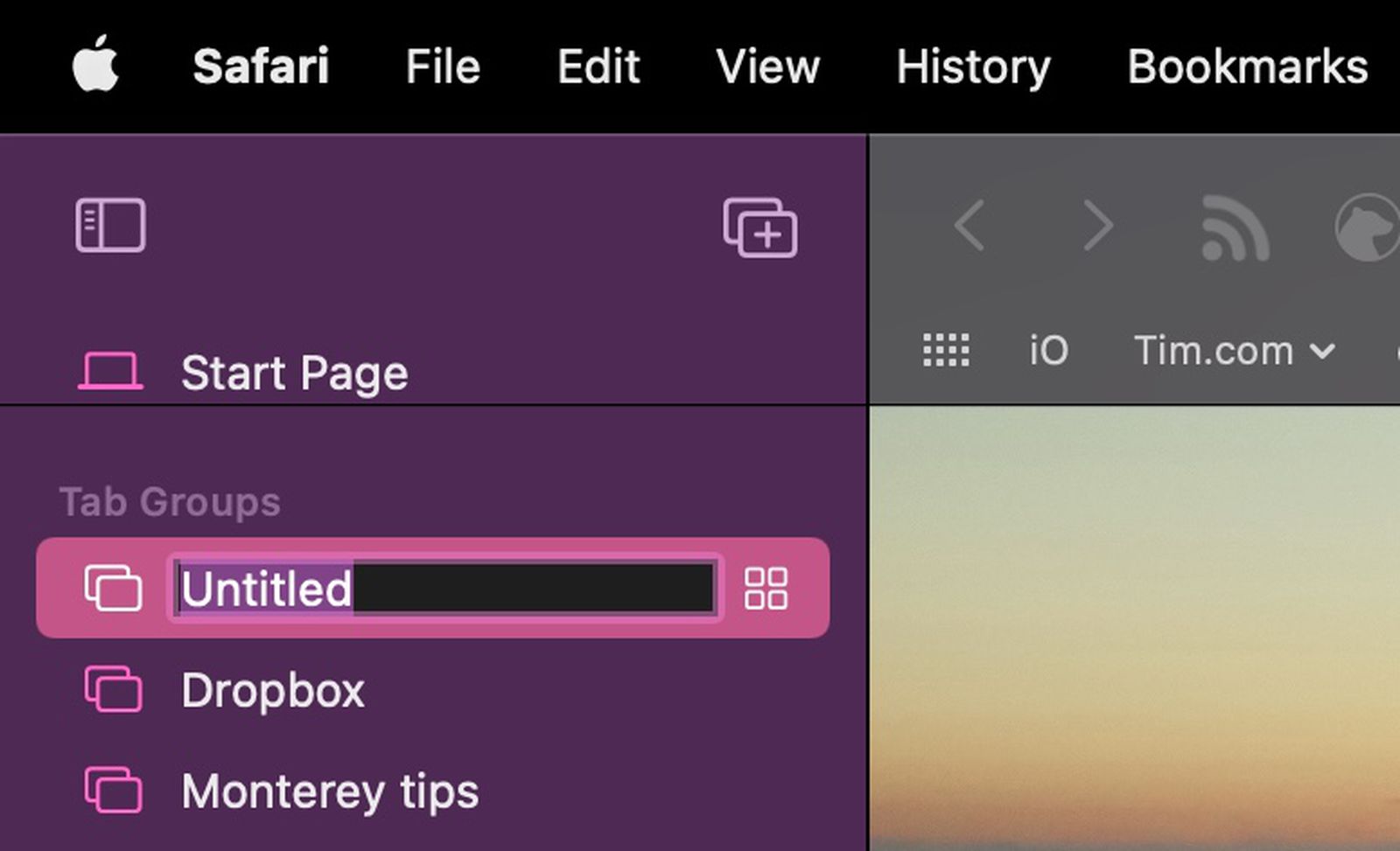The width and height of the screenshot is (1400, 851).
Task: Click the Monterey tips tab group icon
Action: coord(112,790)
